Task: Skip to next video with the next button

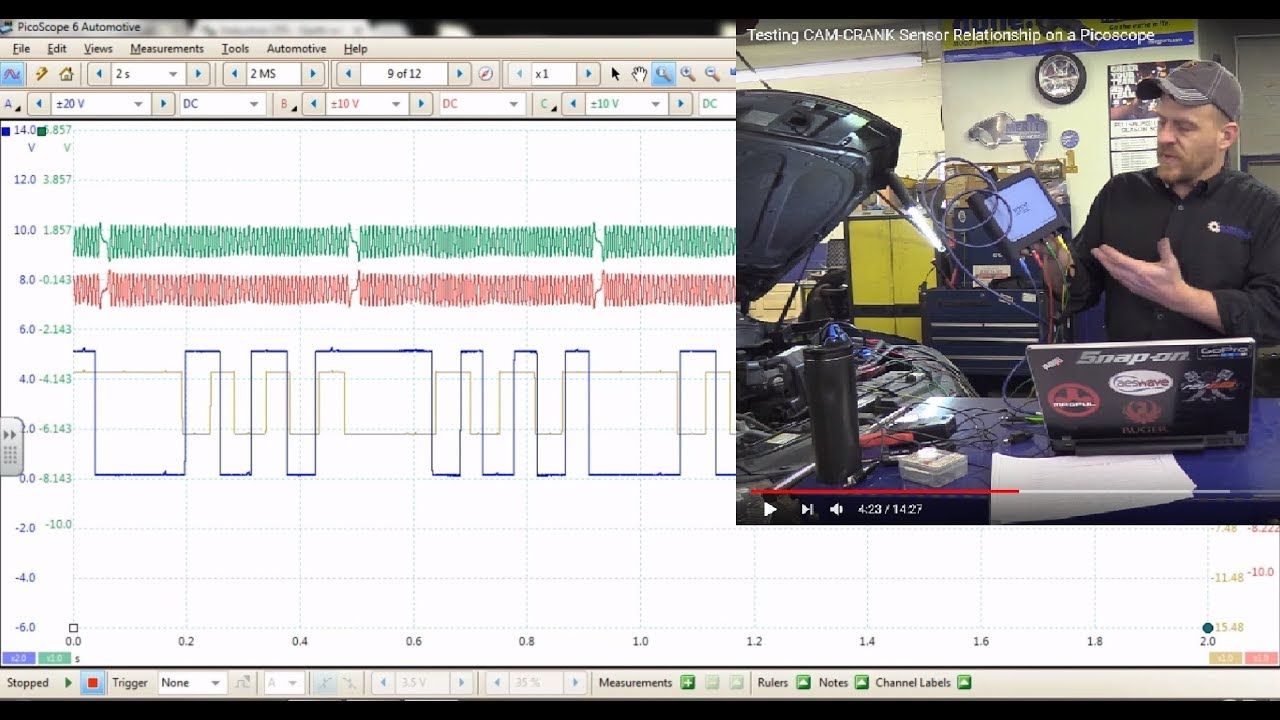Action: tap(807, 509)
